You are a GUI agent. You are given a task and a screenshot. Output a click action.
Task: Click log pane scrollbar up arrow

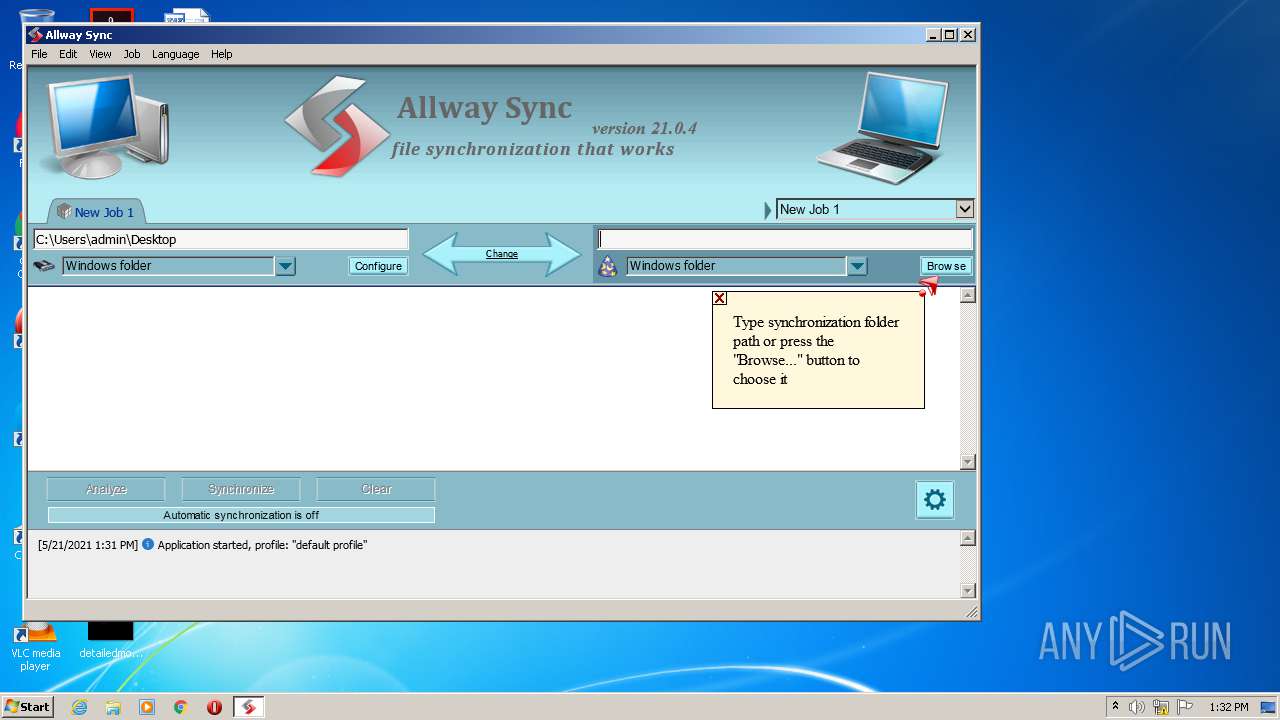(x=967, y=539)
